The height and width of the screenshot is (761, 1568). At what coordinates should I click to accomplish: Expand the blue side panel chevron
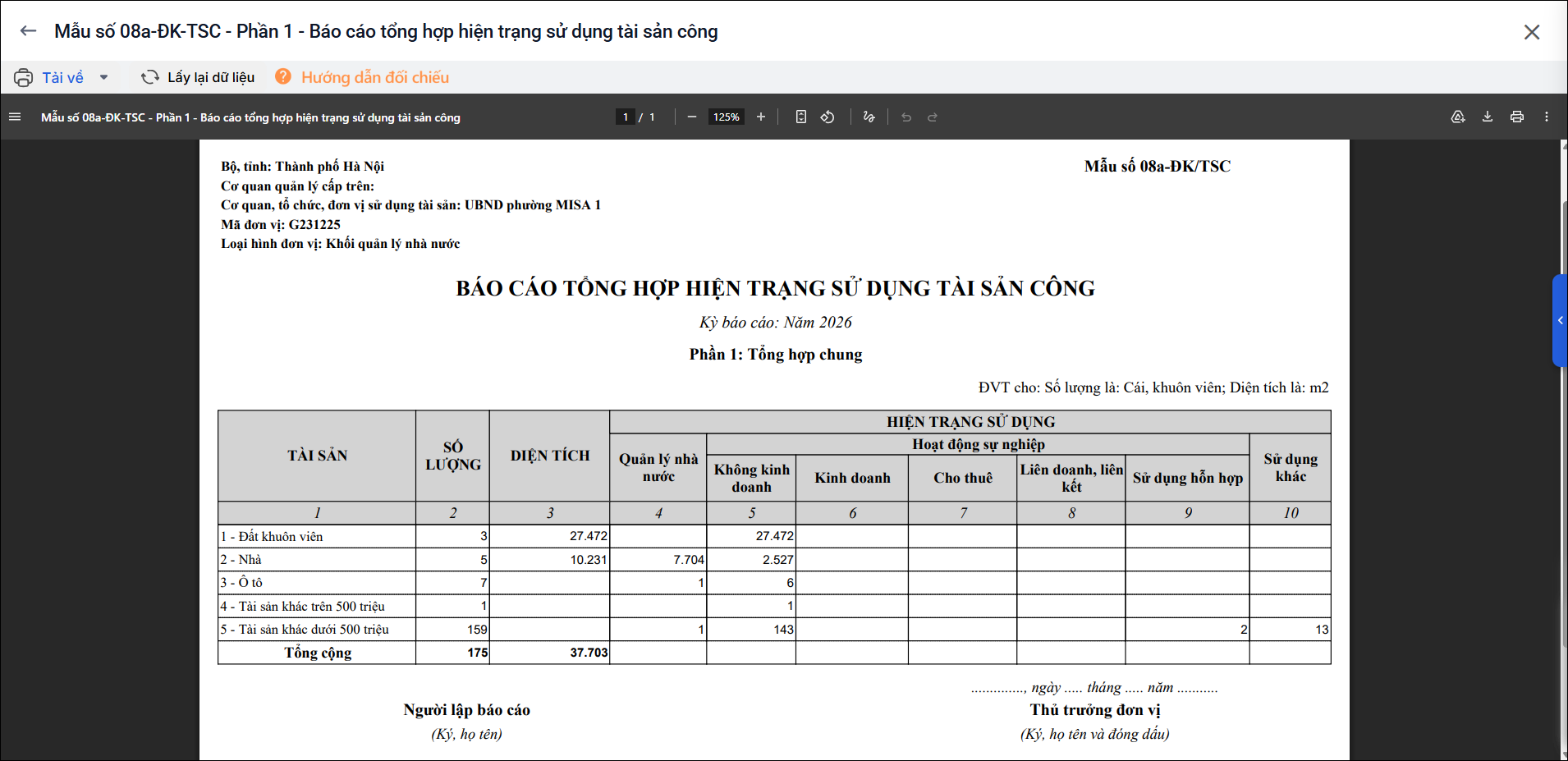(1560, 320)
